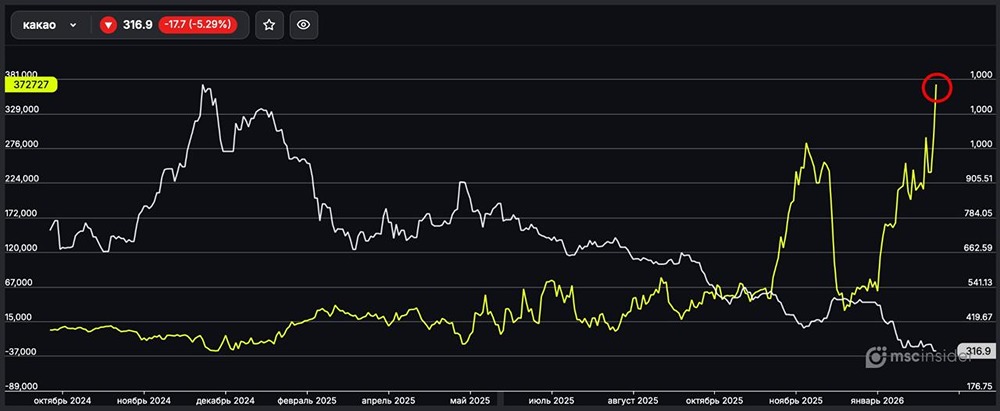Click the 316.9 price in the header
1000x411 pixels.
137,25
